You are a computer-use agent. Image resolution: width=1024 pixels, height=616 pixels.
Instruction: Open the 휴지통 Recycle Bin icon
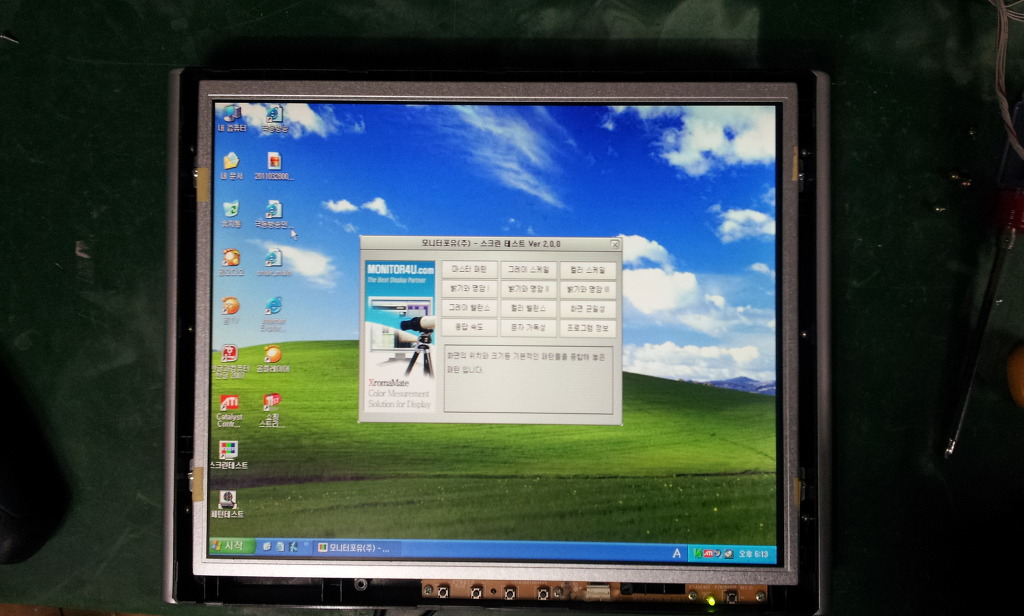point(231,214)
